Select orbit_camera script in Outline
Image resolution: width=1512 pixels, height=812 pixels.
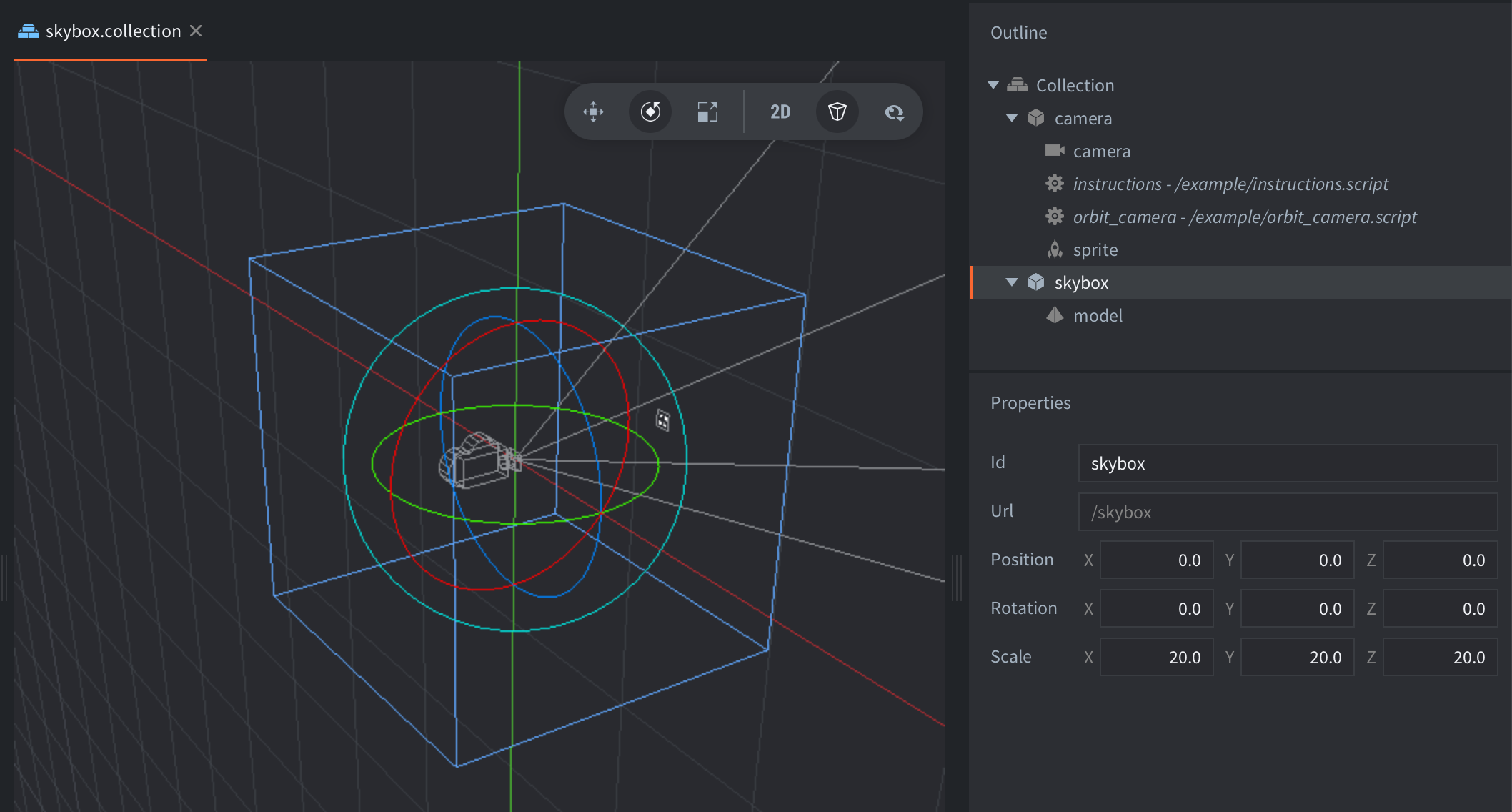pos(1244,217)
